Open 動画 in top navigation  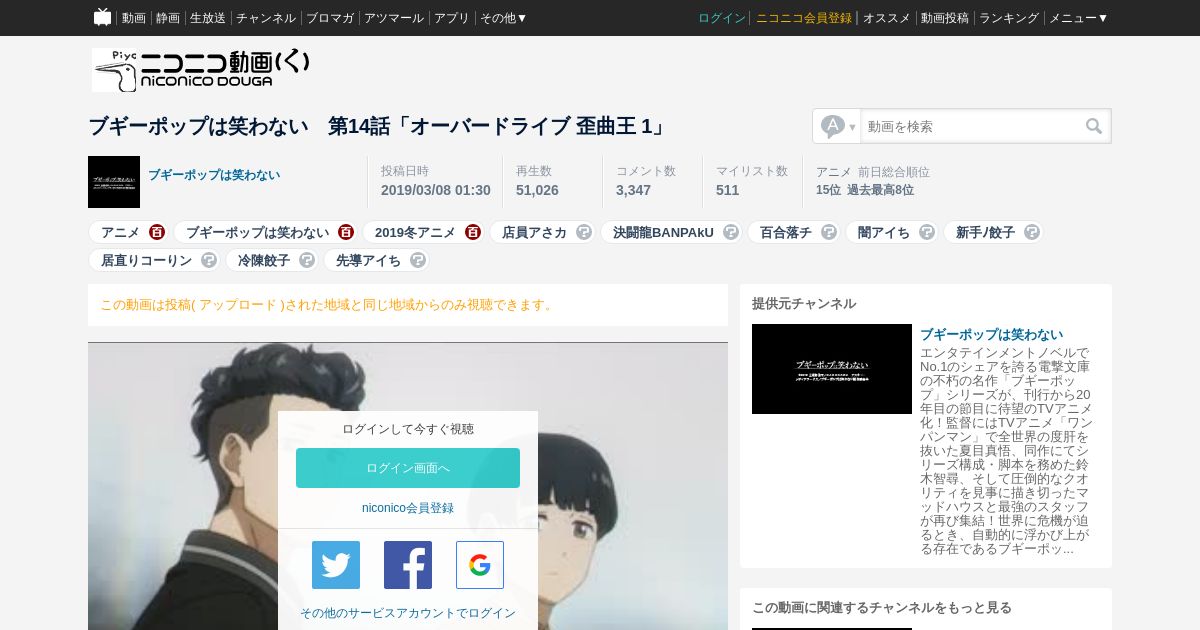coord(134,18)
